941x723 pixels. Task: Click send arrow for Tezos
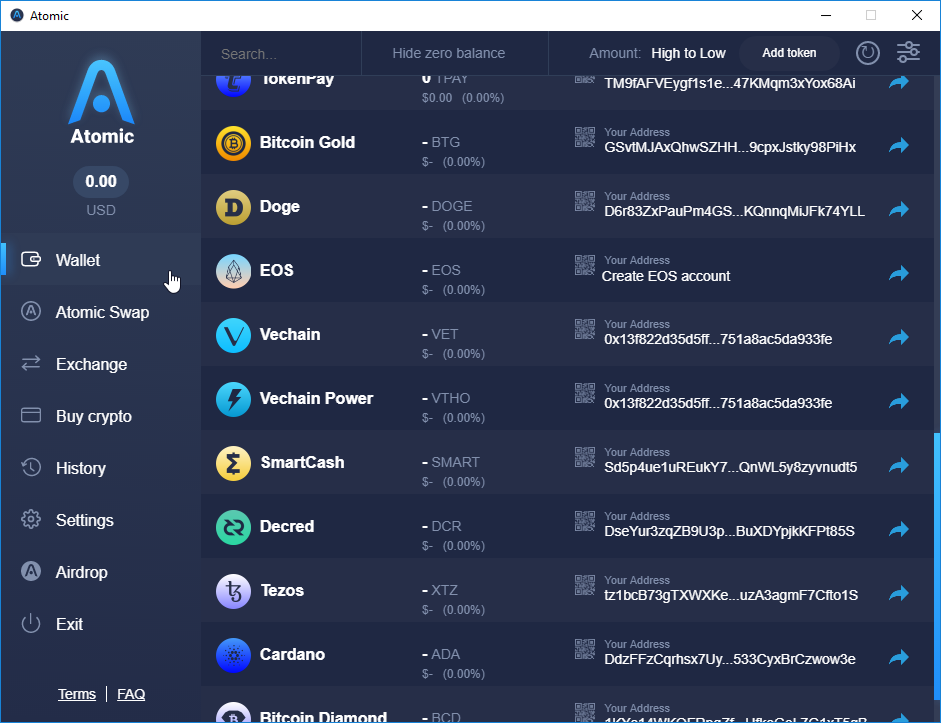coord(898,593)
